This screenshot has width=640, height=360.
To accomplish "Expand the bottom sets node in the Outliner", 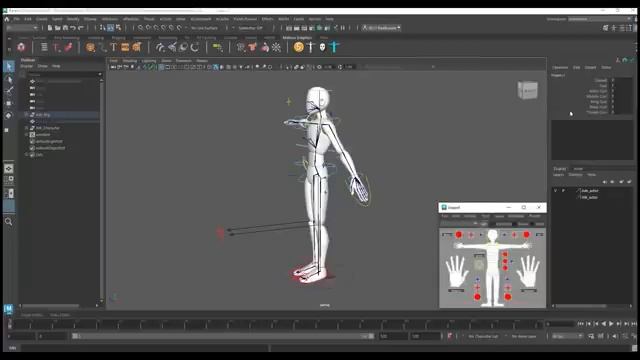I will coord(27,155).
